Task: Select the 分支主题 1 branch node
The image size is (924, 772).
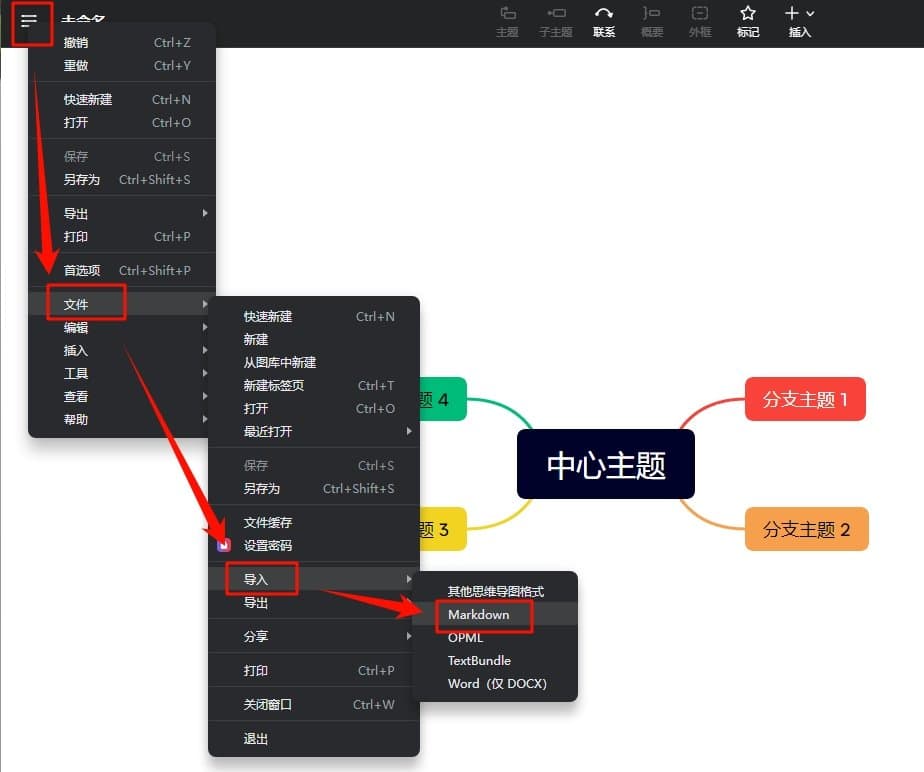Action: pos(805,399)
